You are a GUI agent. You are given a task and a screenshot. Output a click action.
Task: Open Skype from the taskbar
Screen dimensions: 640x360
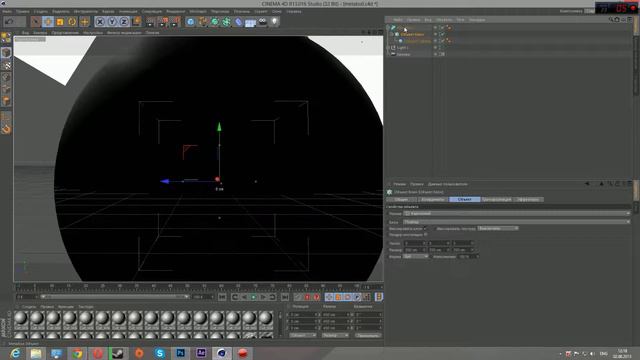[x=160, y=353]
